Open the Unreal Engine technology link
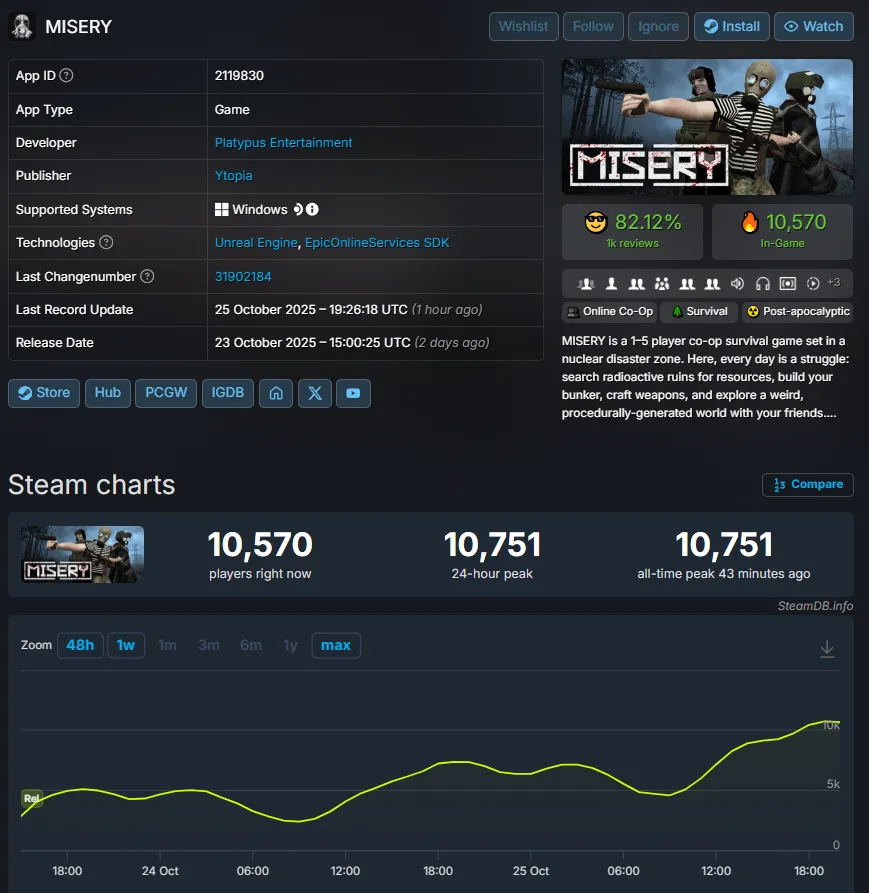The width and height of the screenshot is (869, 893). (256, 243)
